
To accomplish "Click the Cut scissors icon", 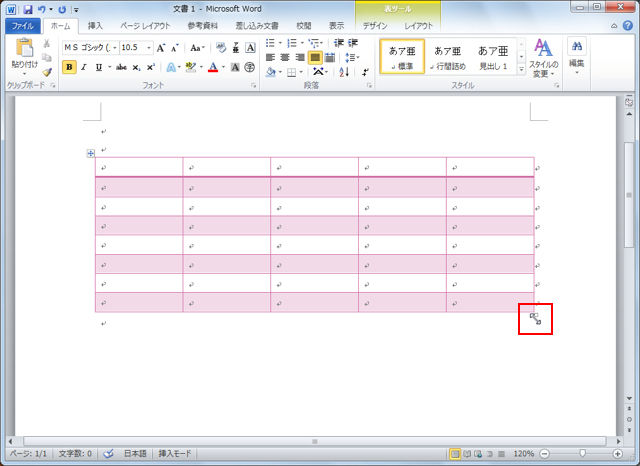I will (x=47, y=43).
